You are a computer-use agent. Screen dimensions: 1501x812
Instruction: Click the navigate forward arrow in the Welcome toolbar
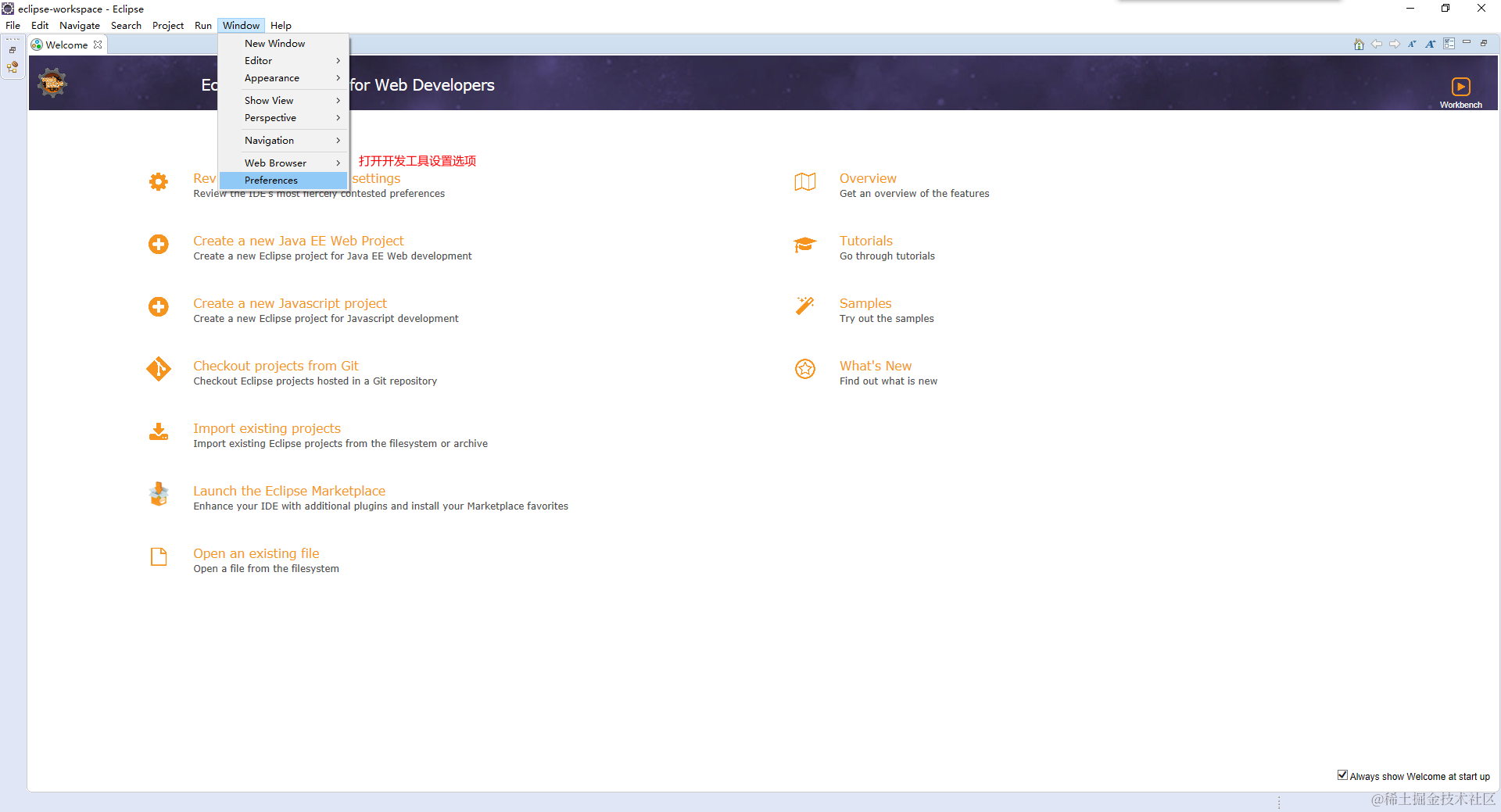click(x=1395, y=45)
